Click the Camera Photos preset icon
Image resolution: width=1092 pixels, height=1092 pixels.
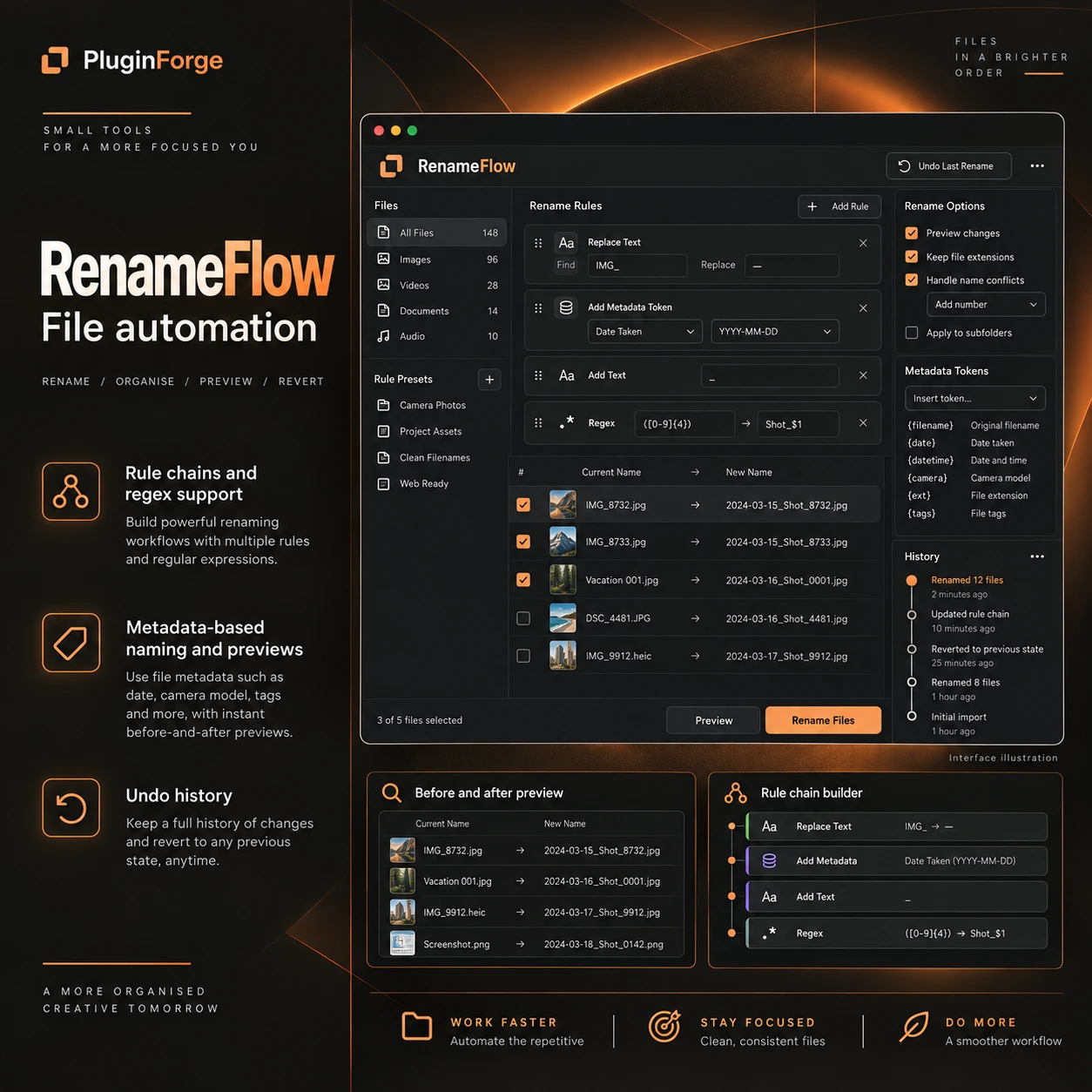click(x=383, y=405)
